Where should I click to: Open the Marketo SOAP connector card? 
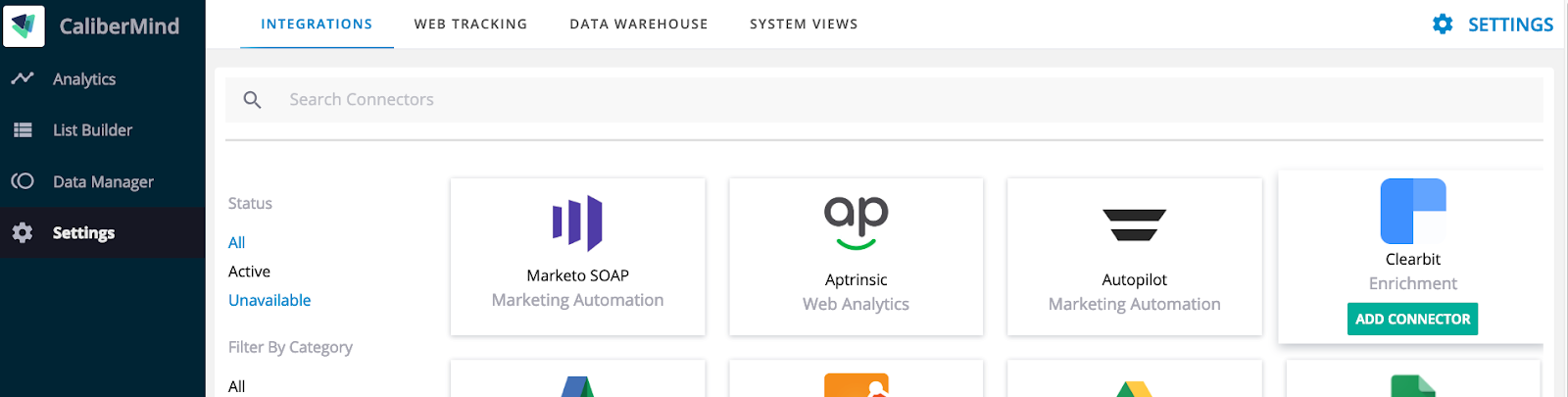[577, 257]
